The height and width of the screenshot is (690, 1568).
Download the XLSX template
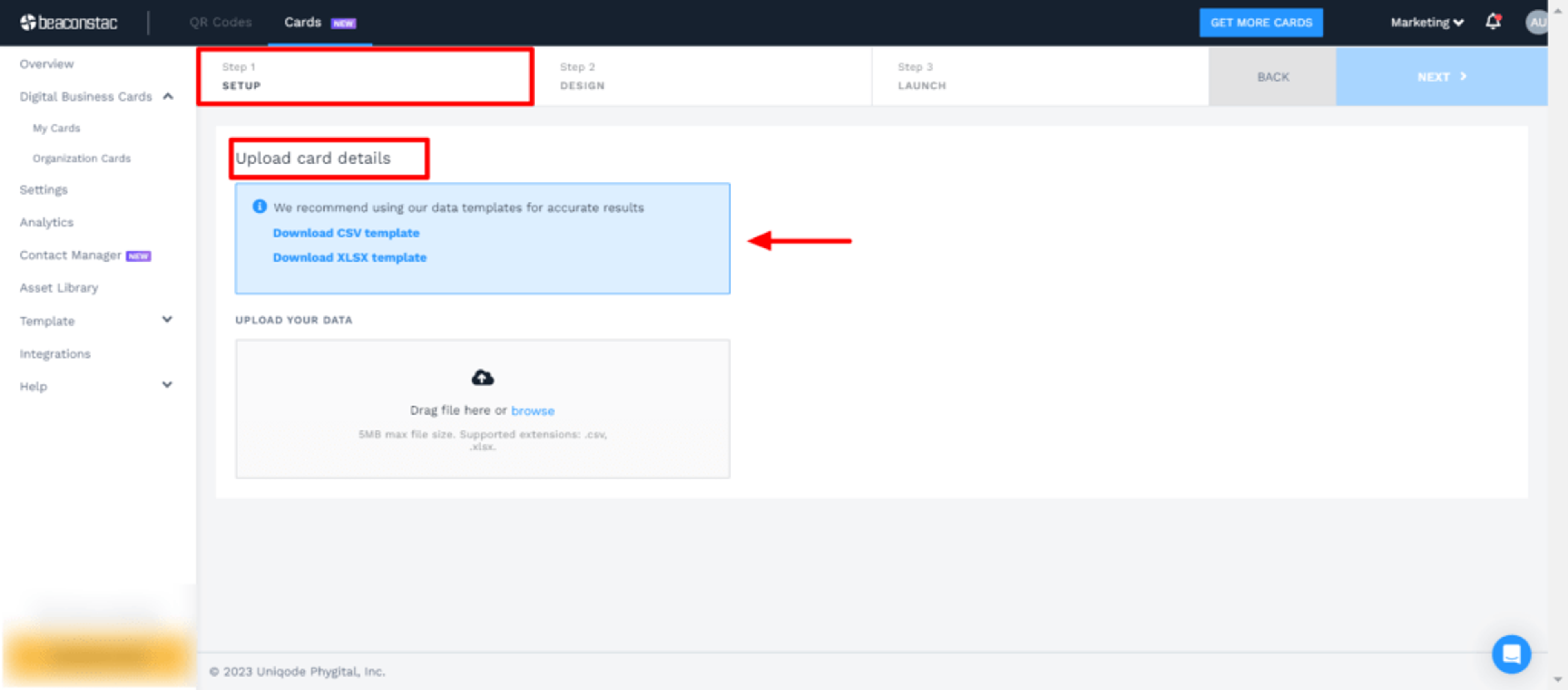350,257
